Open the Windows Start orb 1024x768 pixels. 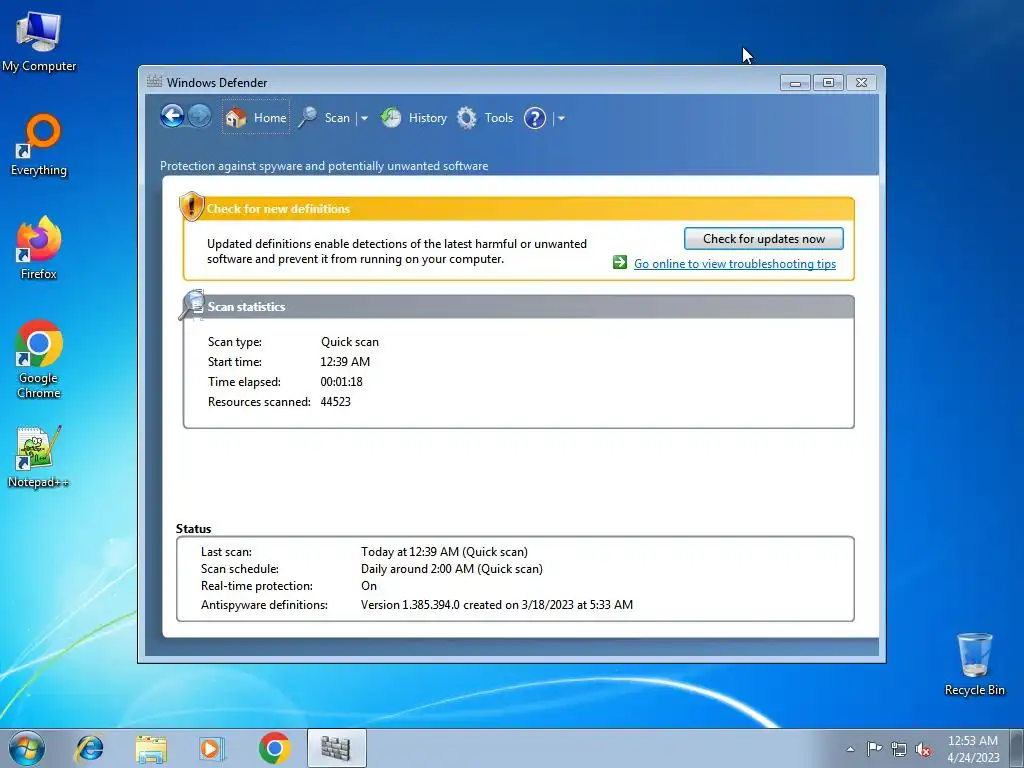pyautogui.click(x=27, y=748)
